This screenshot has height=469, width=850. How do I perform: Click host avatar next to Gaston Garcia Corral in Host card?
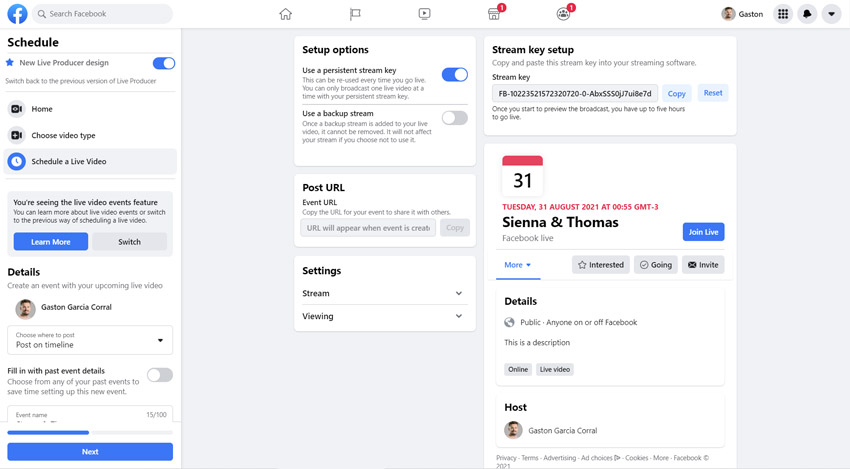[x=513, y=431]
